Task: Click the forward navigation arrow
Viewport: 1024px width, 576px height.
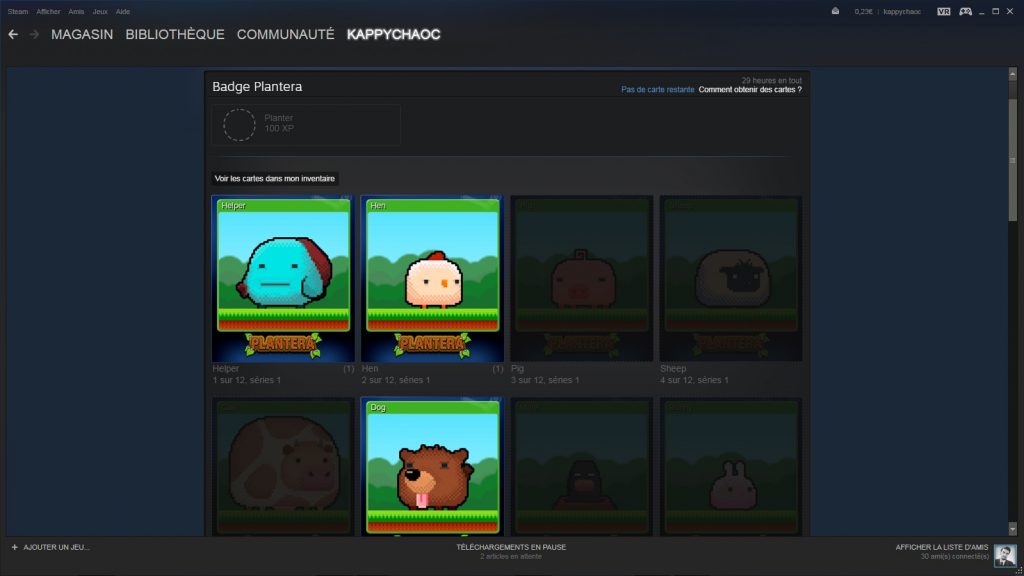Action: 34,34
